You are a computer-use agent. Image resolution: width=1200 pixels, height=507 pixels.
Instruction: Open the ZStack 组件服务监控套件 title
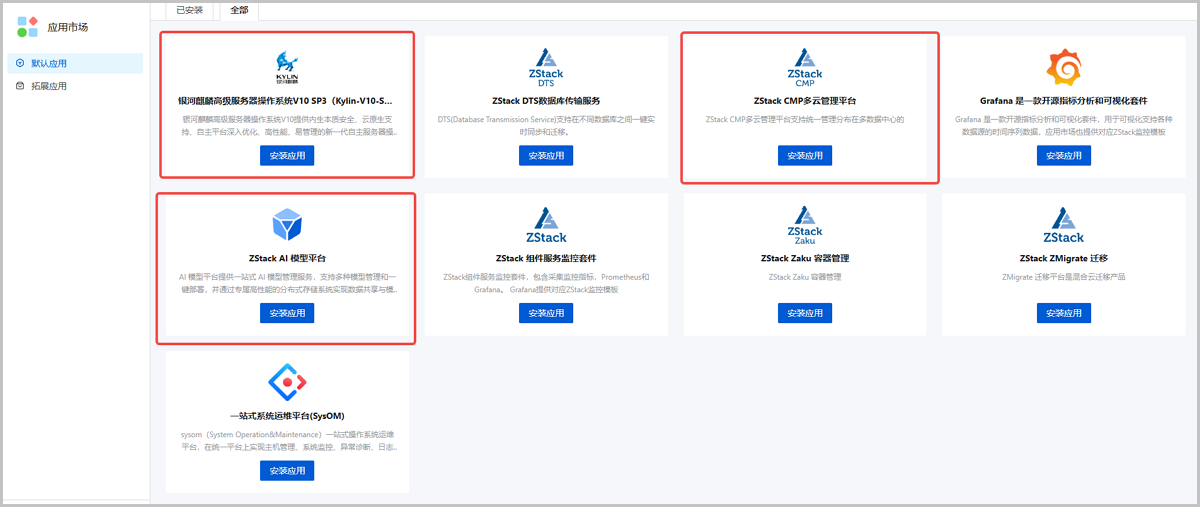tap(546, 258)
